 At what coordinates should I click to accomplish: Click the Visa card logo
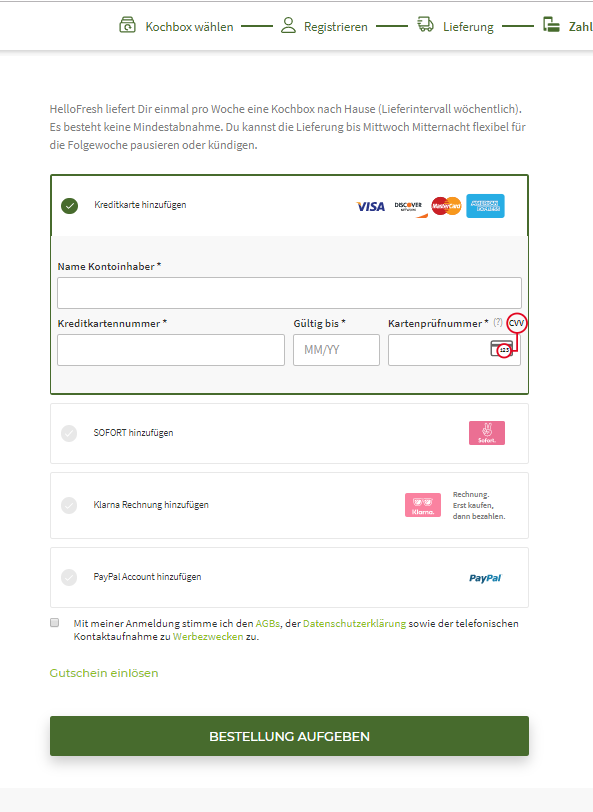coord(371,206)
